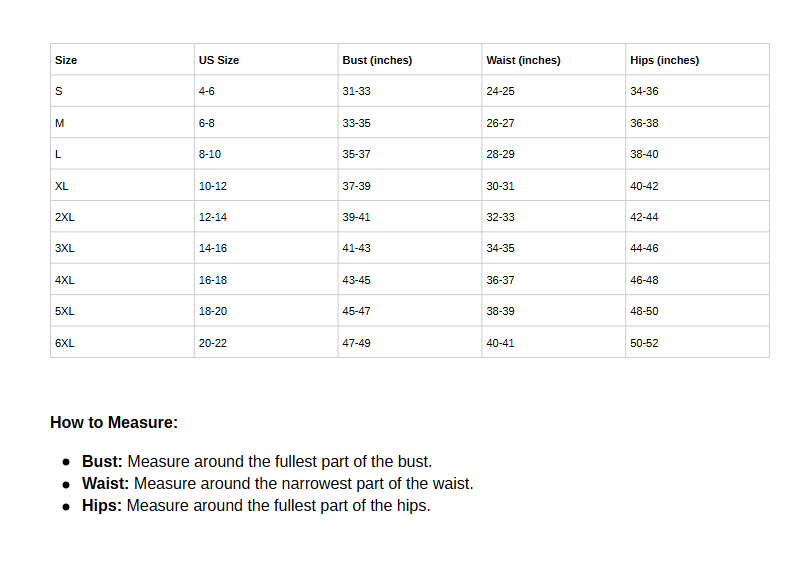Click the 6XL size row label
The width and height of the screenshot is (808, 584).
[122, 342]
